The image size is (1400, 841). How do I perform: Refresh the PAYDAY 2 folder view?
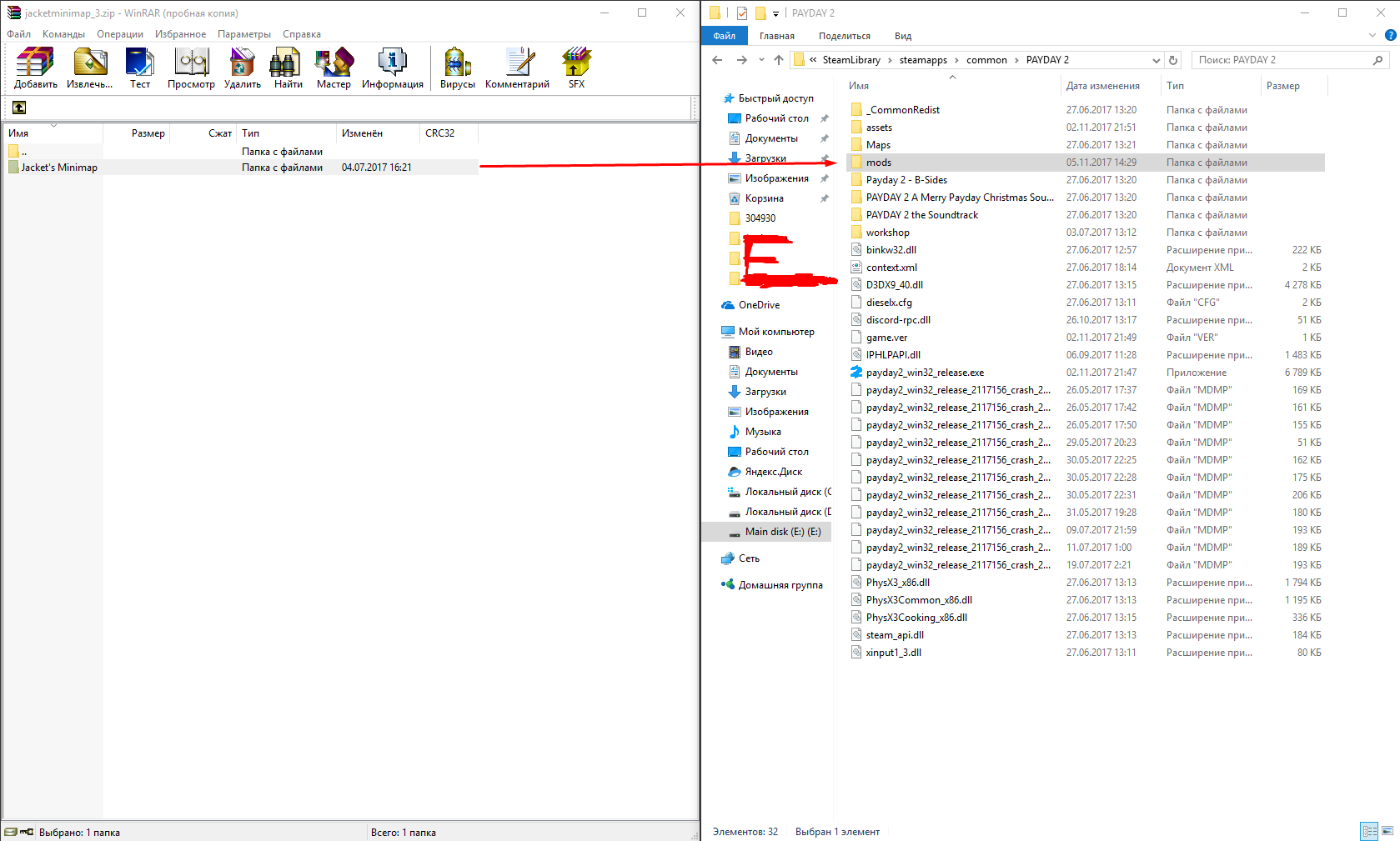[x=1173, y=60]
